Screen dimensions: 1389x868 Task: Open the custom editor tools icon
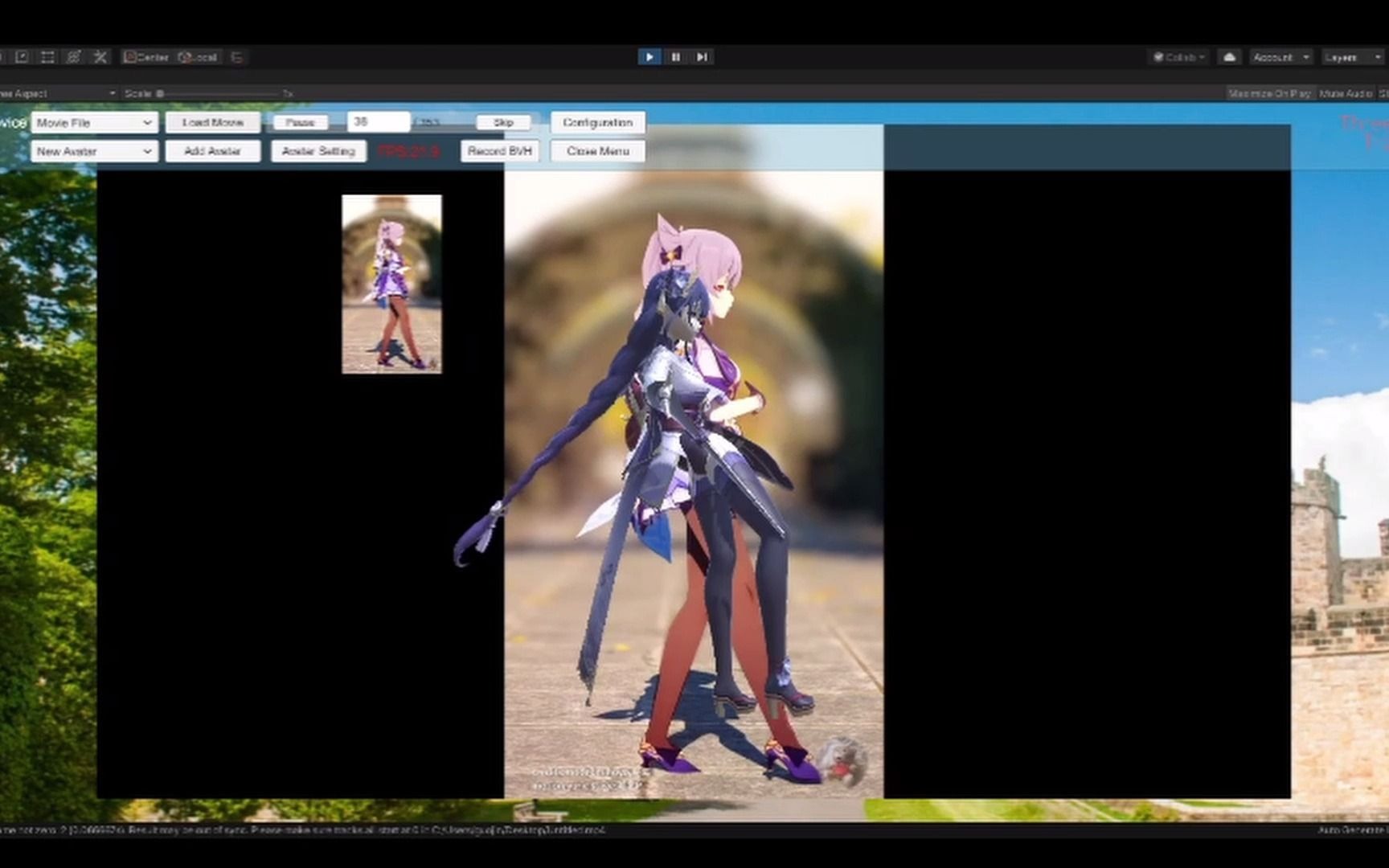pos(100,57)
